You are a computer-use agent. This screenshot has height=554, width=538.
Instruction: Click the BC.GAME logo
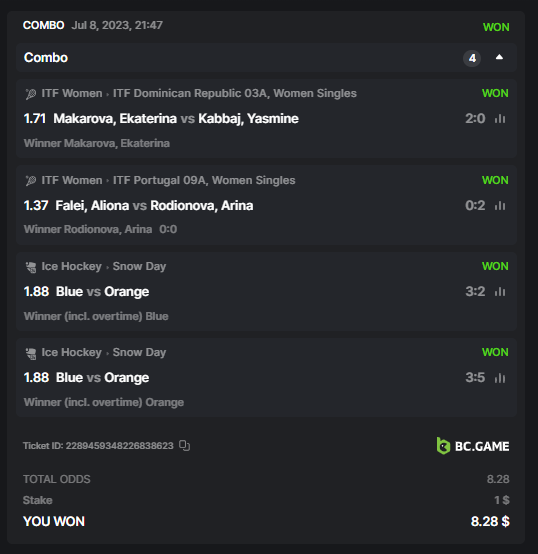click(x=473, y=446)
